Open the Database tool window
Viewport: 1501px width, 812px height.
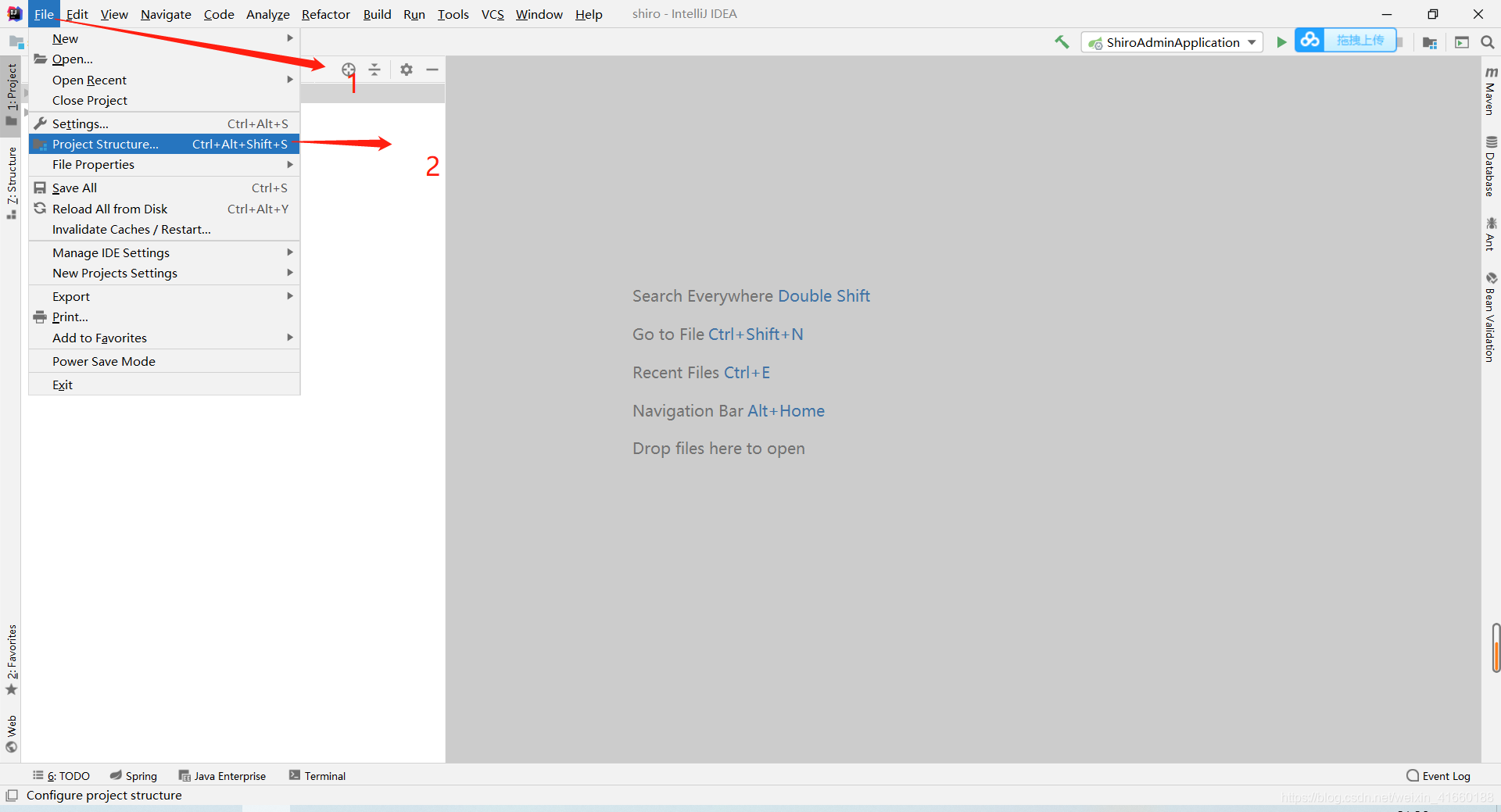pyautogui.click(x=1491, y=166)
